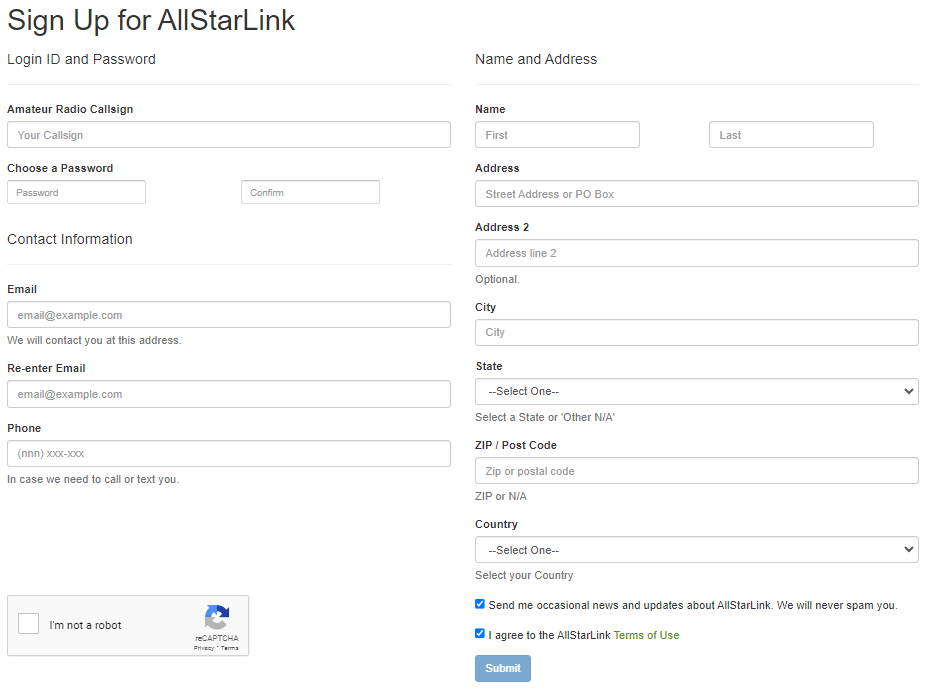Click the Confirm password field
The height and width of the screenshot is (691, 927).
[310, 191]
